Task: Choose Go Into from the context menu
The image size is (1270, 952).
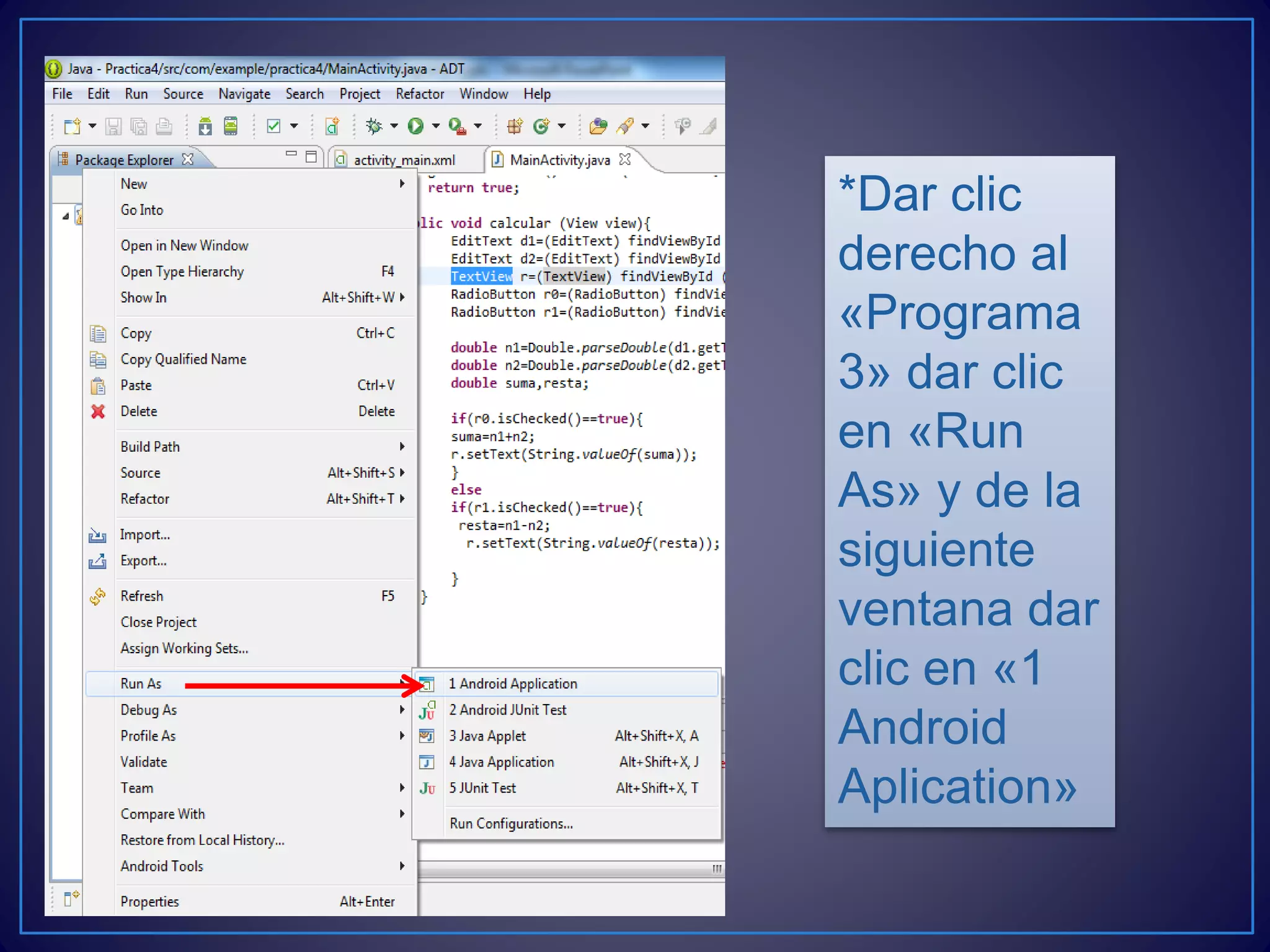Action: coord(250,210)
